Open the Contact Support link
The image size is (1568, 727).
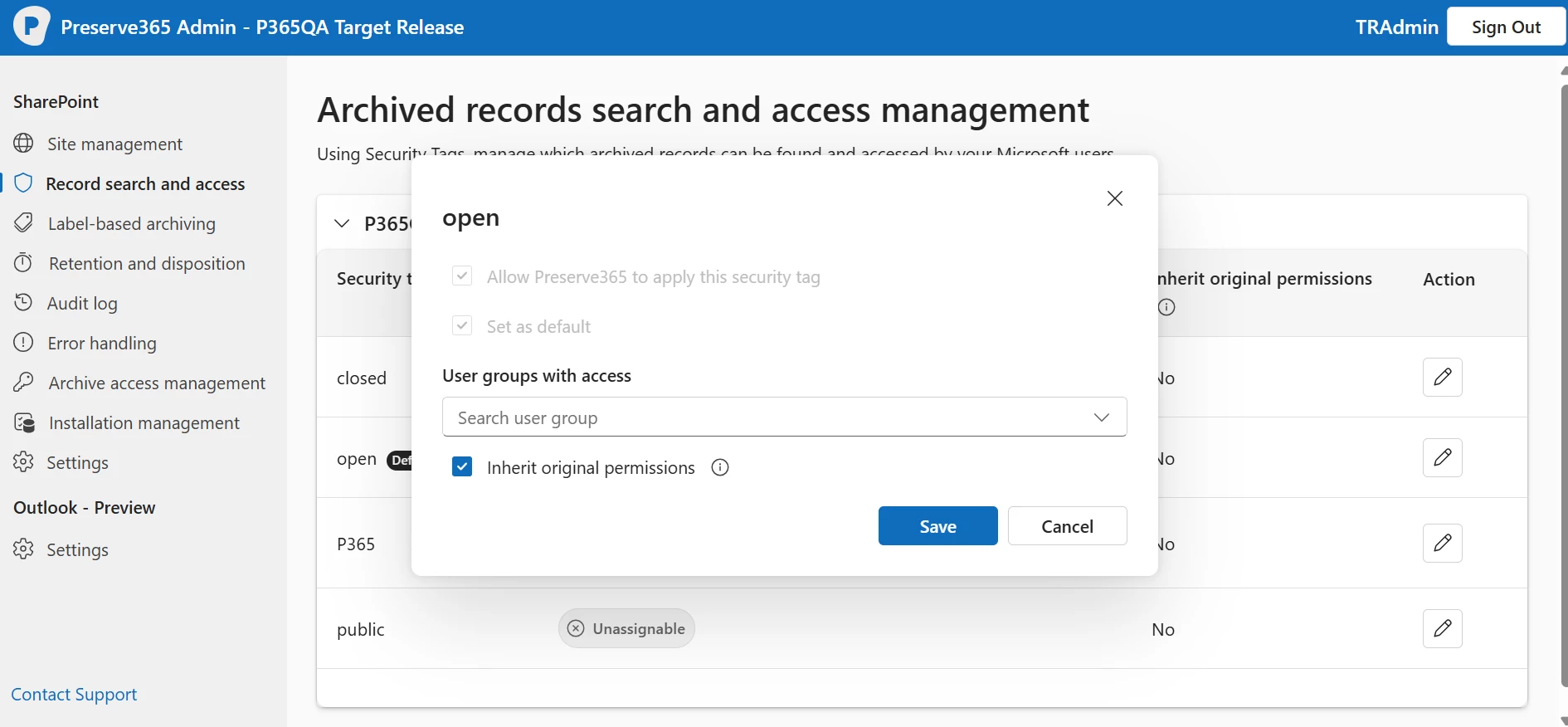[74, 694]
